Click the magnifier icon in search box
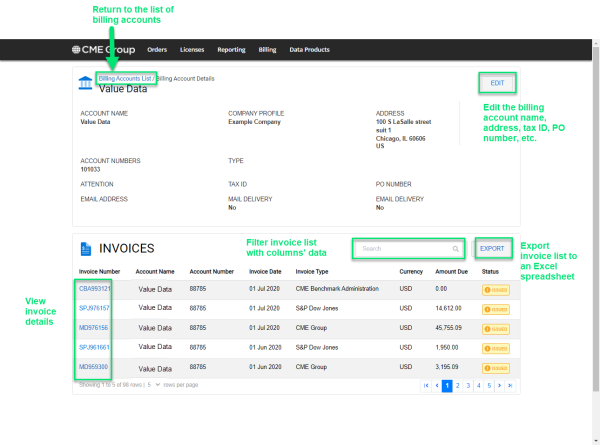 tap(456, 248)
